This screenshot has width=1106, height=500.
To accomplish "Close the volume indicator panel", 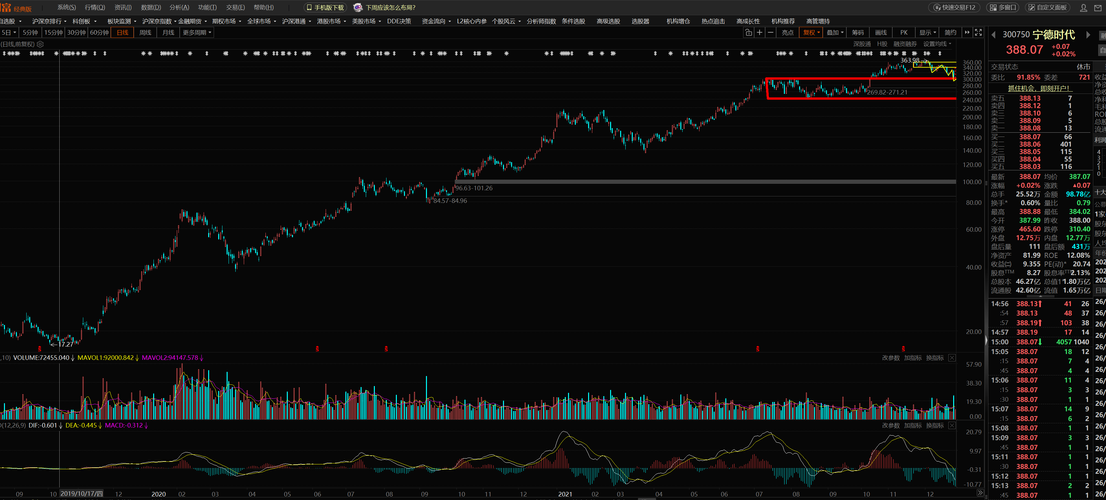I will [952, 358].
